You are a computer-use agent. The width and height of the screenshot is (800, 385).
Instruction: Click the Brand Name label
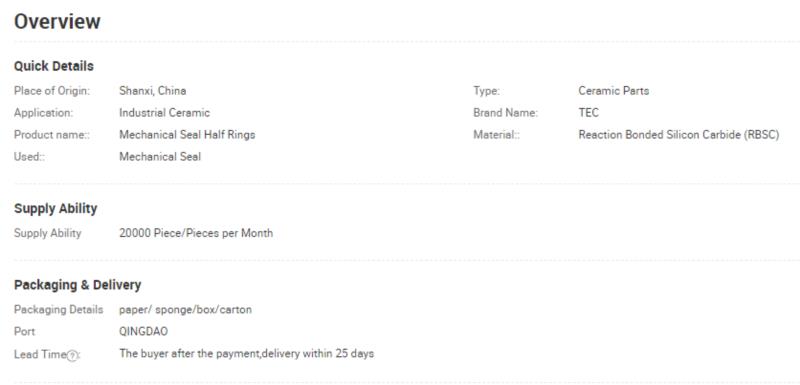(x=505, y=113)
